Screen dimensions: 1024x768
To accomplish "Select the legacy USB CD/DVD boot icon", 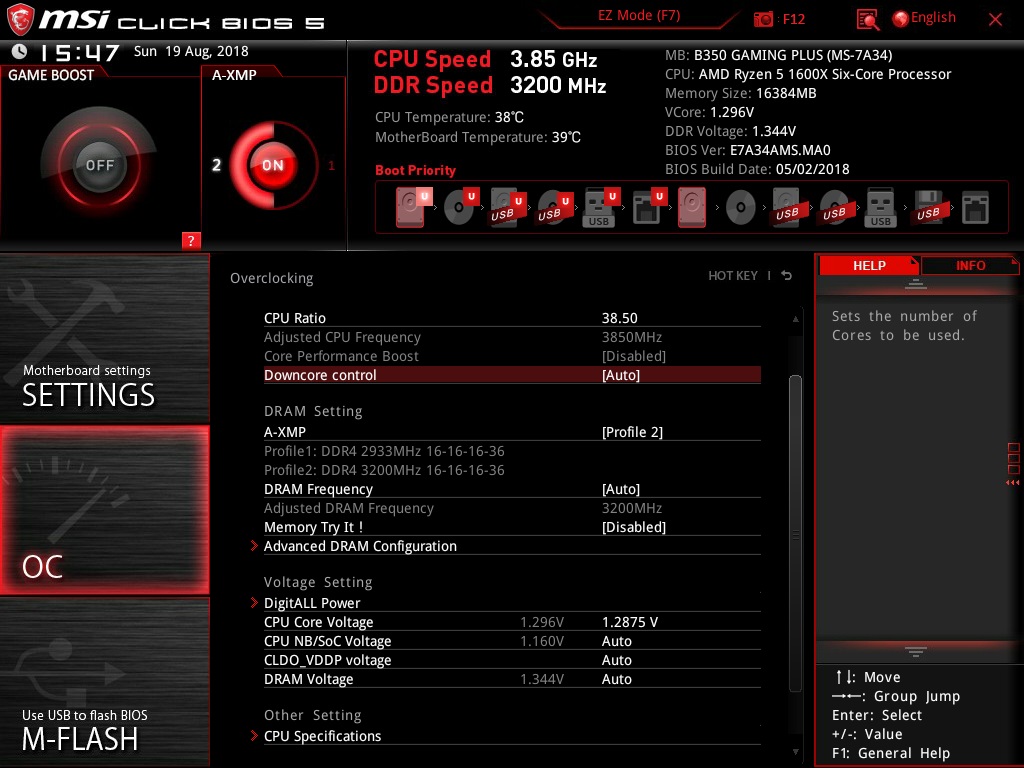I will (834, 208).
